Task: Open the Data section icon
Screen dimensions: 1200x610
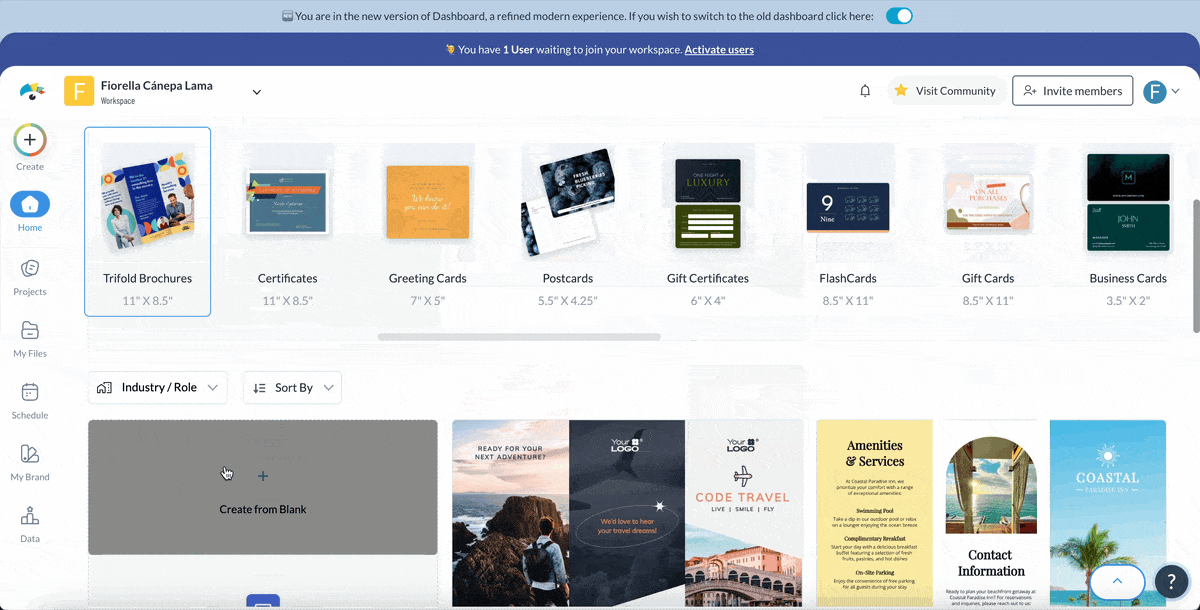Action: [30, 517]
